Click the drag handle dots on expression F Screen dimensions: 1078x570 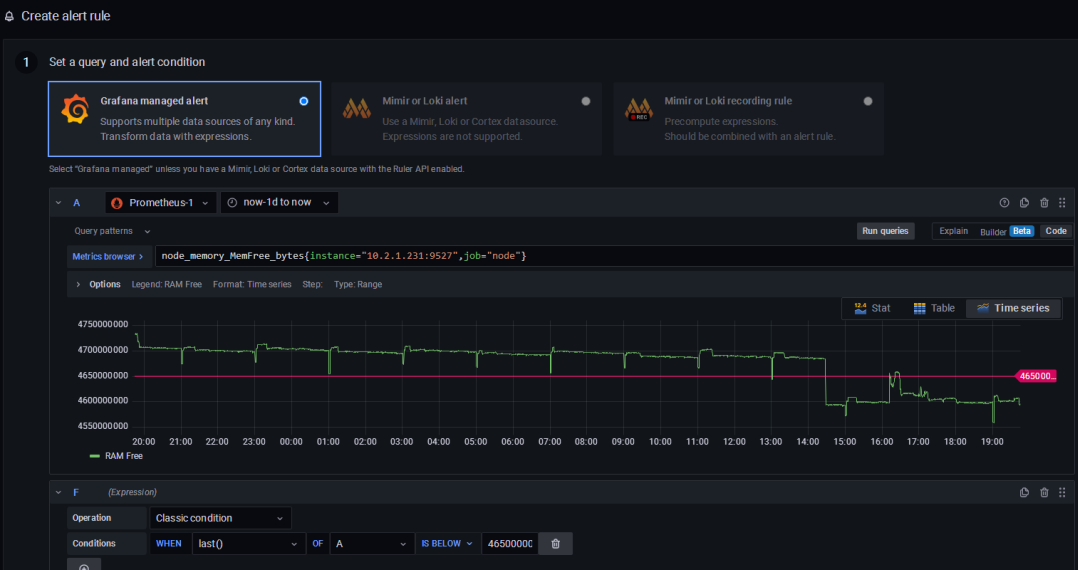click(x=1062, y=492)
